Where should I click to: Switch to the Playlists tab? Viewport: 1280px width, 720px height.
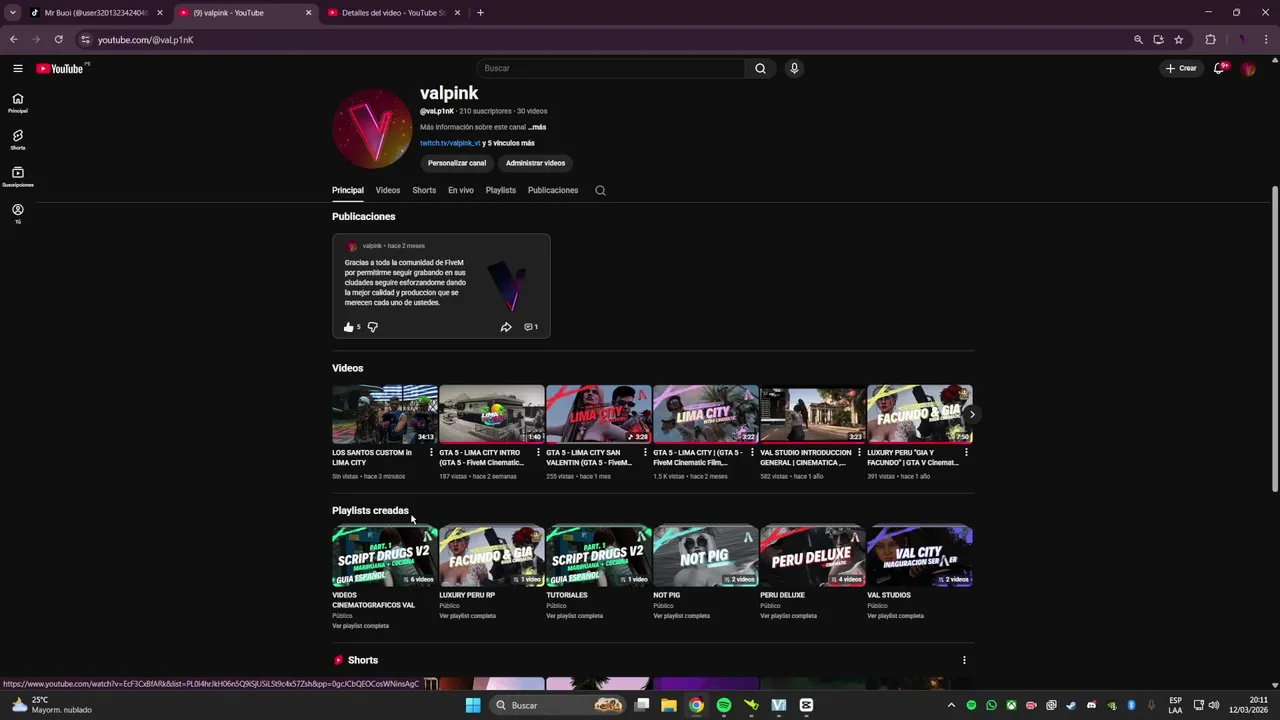click(x=501, y=190)
